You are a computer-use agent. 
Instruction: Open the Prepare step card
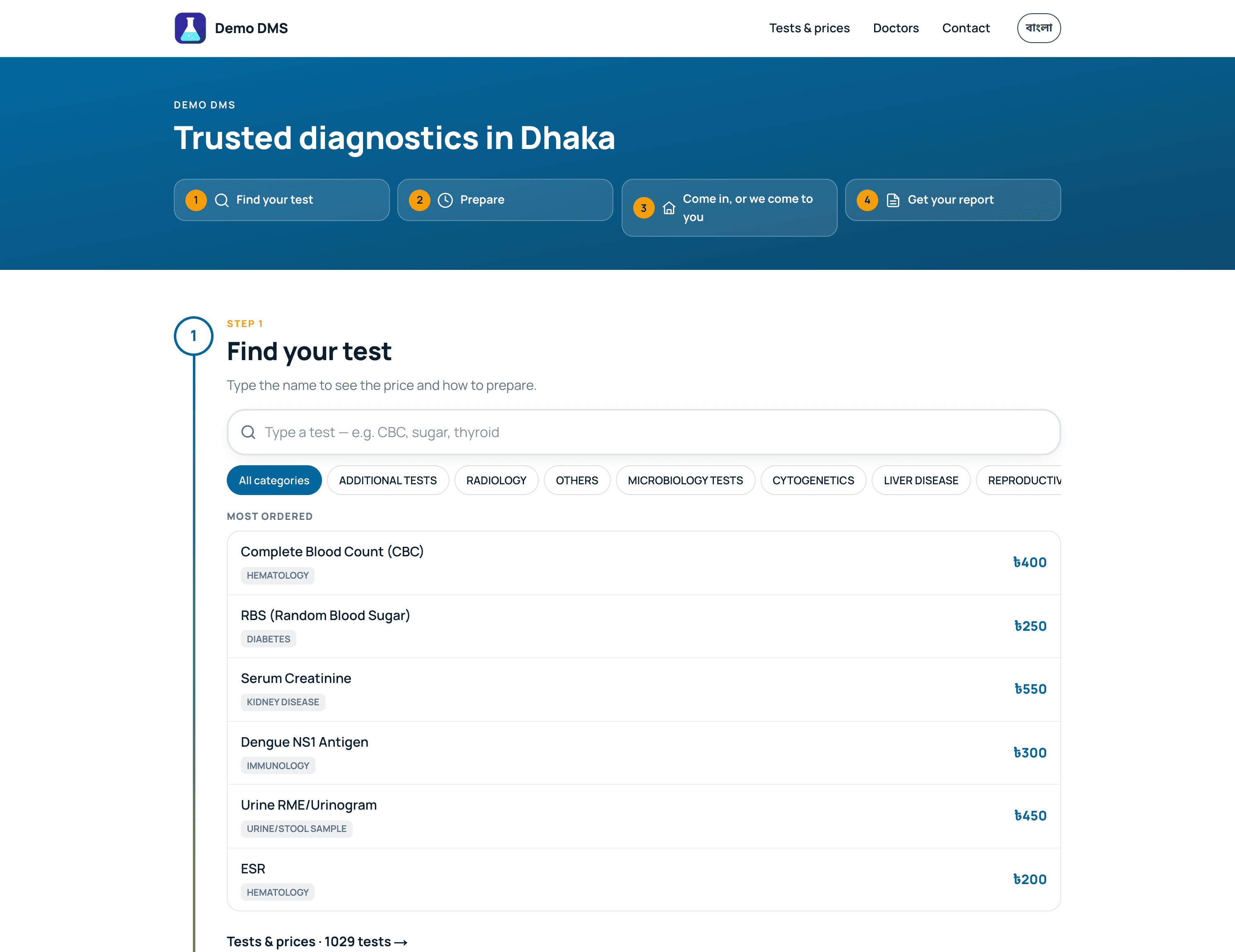pyautogui.click(x=505, y=200)
